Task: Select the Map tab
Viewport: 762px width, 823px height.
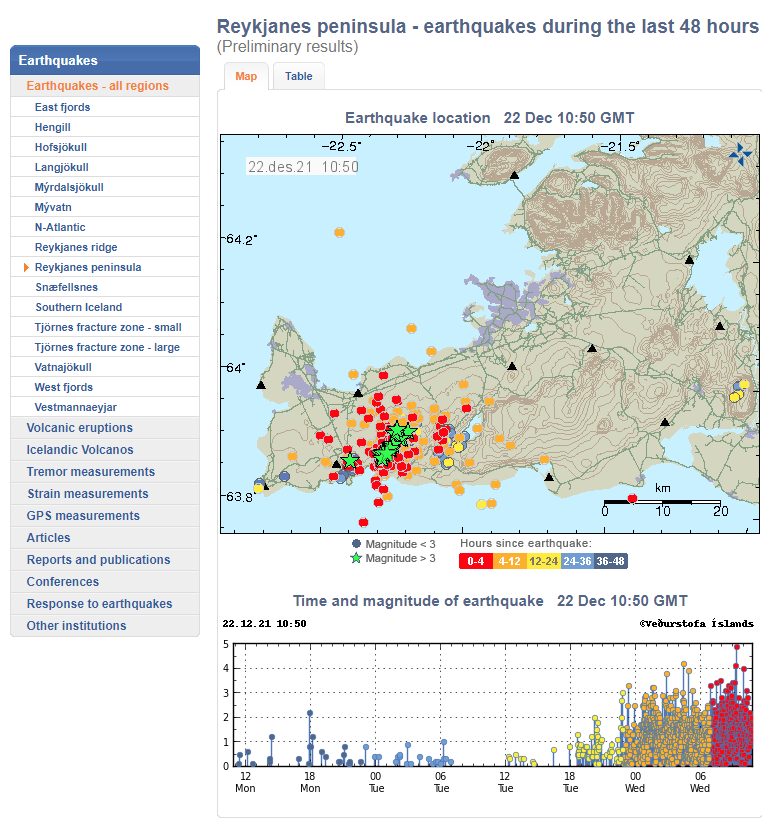Action: [x=245, y=76]
